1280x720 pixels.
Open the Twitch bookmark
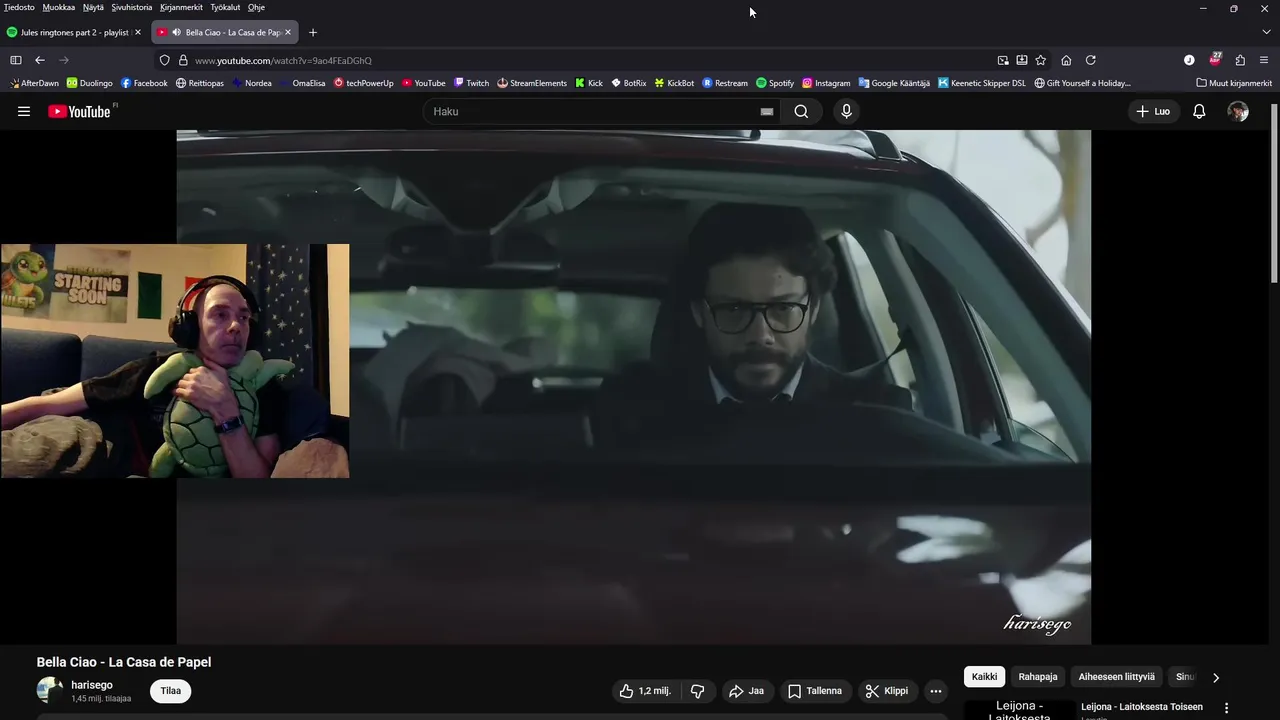coord(471,83)
